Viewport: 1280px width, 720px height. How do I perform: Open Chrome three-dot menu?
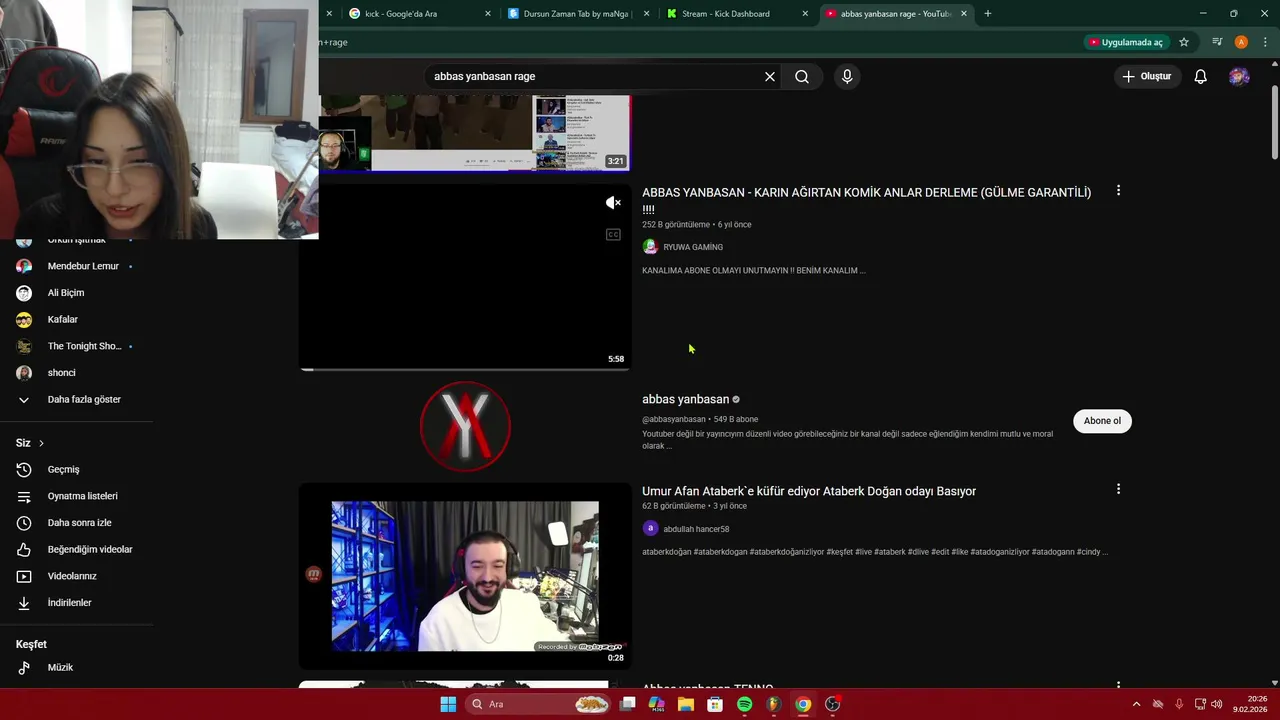coord(1264,42)
